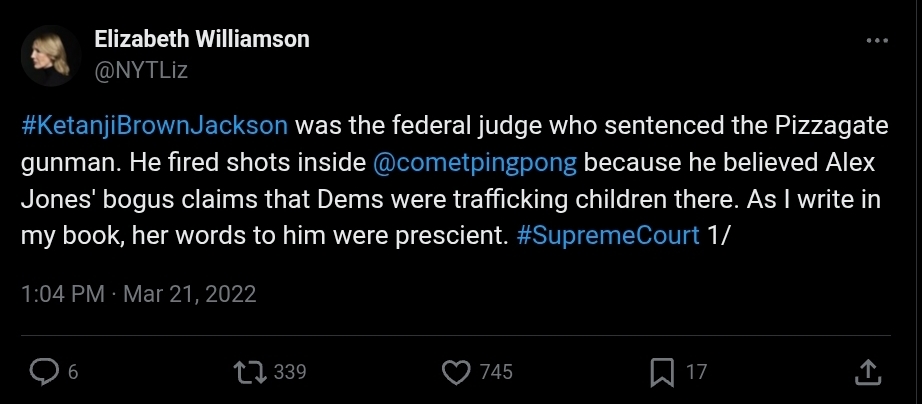Open the Elizabeth Williamson display name link

202,39
